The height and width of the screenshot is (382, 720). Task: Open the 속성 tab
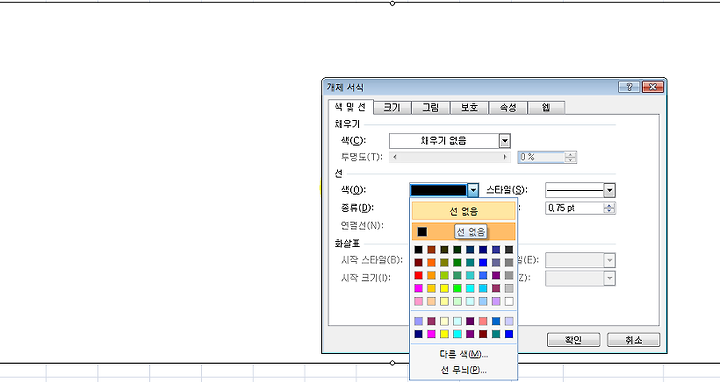(x=507, y=108)
